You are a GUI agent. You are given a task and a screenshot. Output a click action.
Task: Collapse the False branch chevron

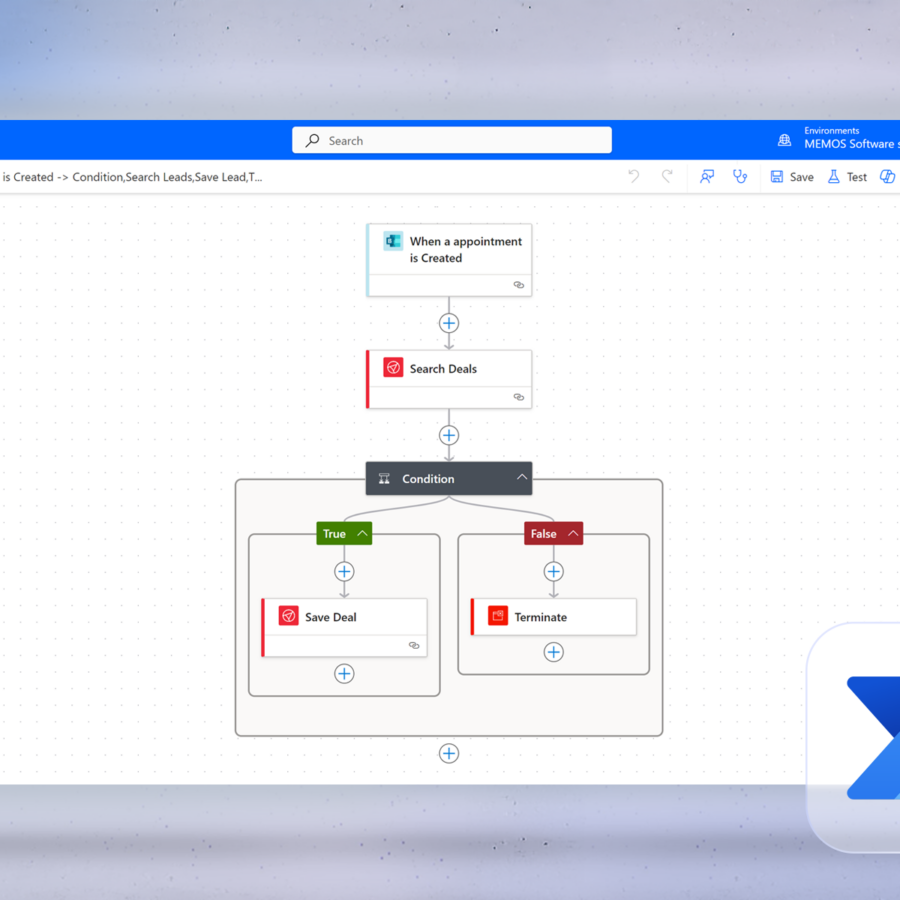point(573,533)
